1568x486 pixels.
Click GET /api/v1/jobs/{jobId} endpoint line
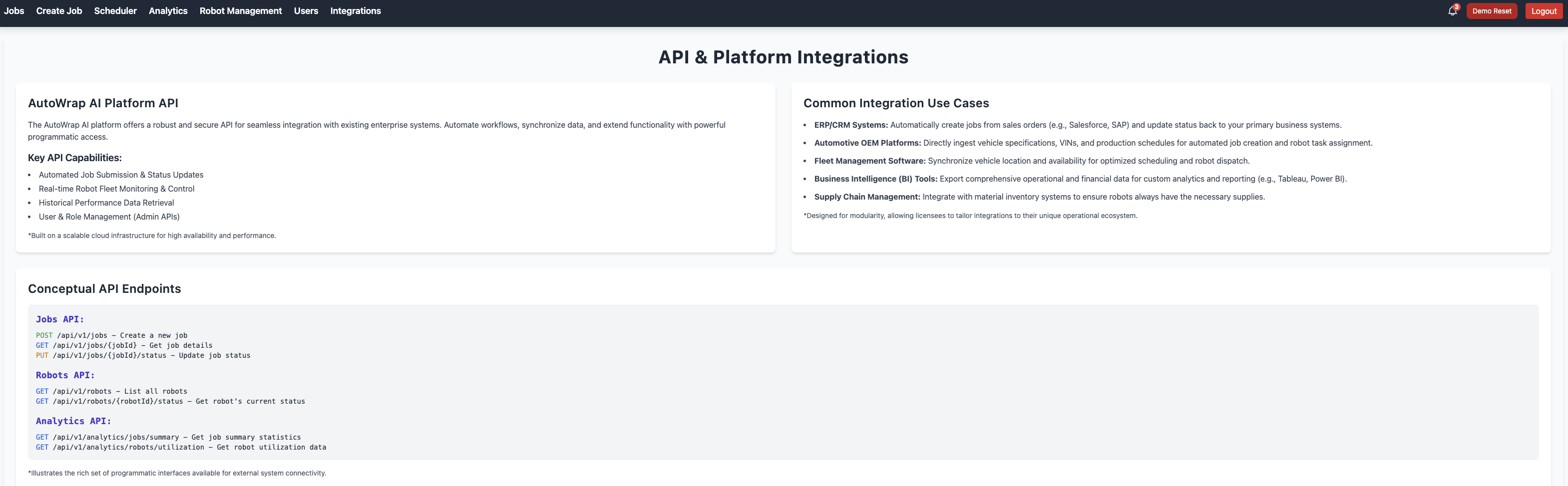124,345
